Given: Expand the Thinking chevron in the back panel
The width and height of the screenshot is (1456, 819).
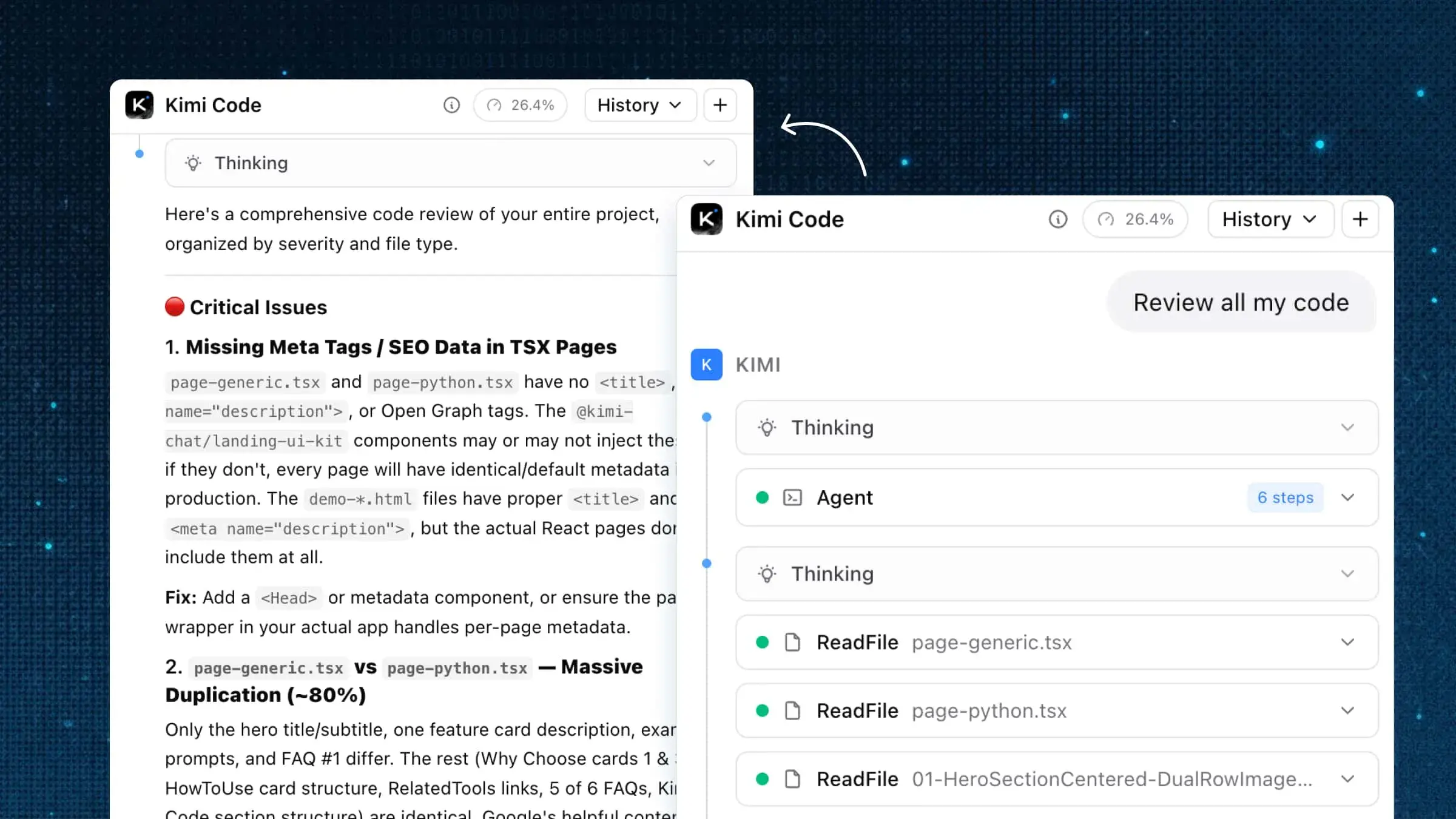Looking at the screenshot, I should (709, 163).
